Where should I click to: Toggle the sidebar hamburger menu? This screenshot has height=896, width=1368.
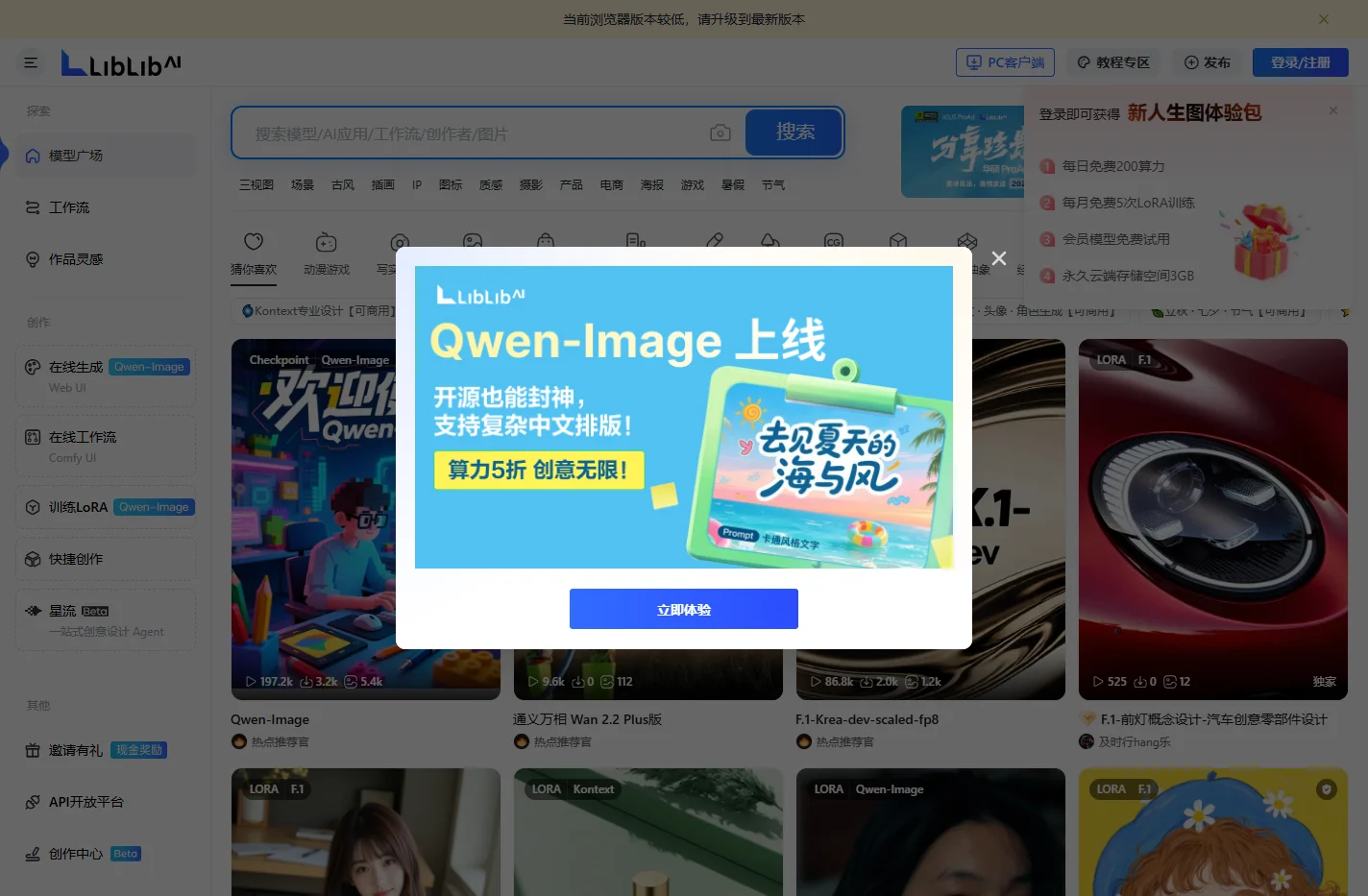click(x=31, y=62)
